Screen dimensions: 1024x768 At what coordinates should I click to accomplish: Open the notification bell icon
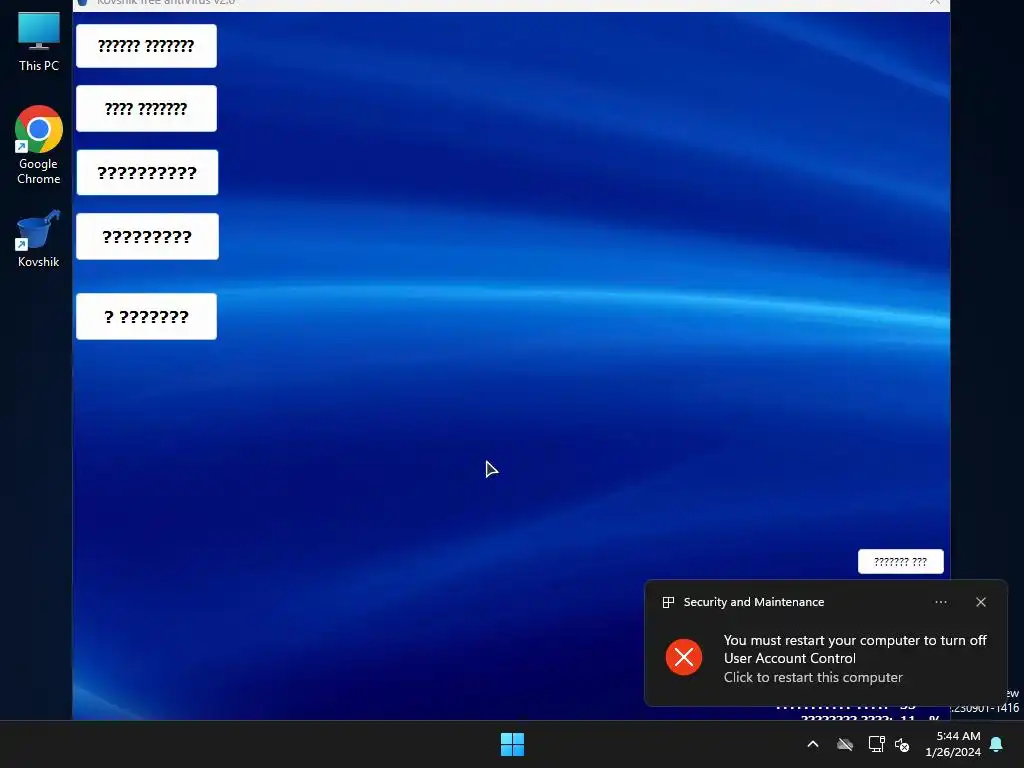pyautogui.click(x=996, y=744)
